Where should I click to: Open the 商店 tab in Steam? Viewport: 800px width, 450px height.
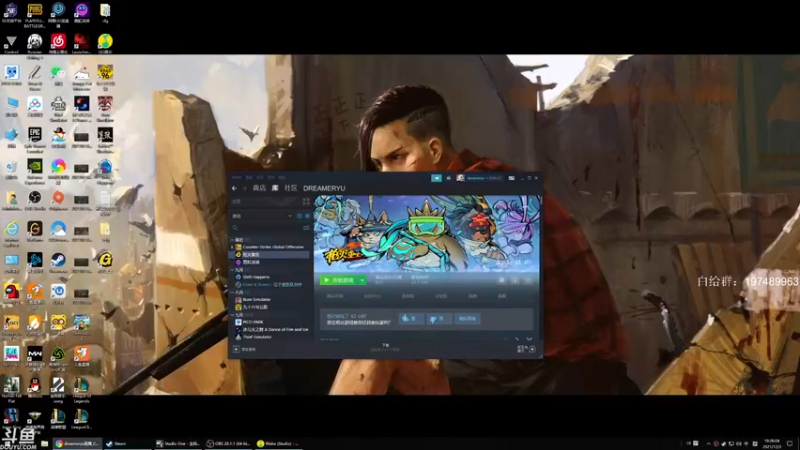coord(259,188)
